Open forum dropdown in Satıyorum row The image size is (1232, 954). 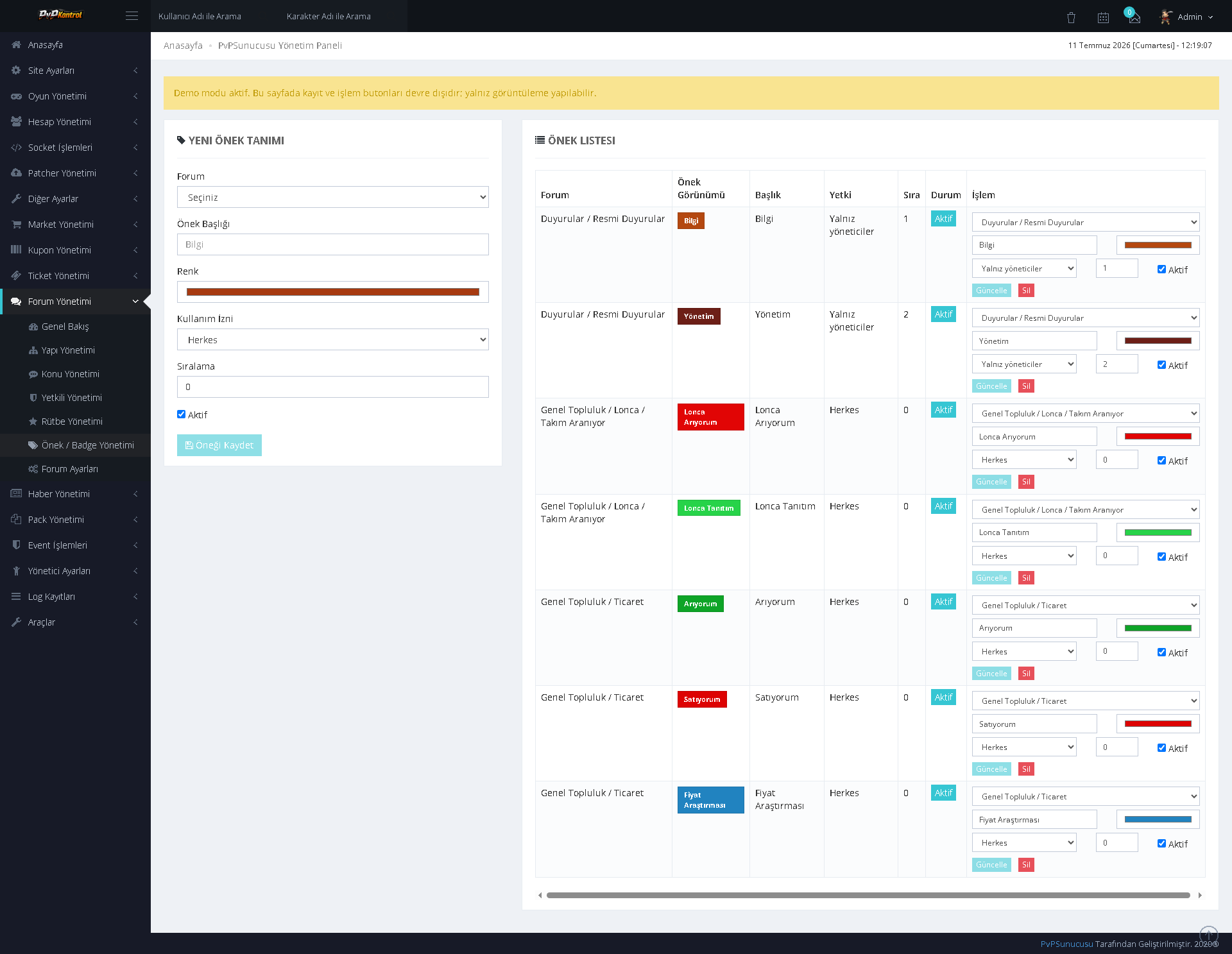[1086, 701]
